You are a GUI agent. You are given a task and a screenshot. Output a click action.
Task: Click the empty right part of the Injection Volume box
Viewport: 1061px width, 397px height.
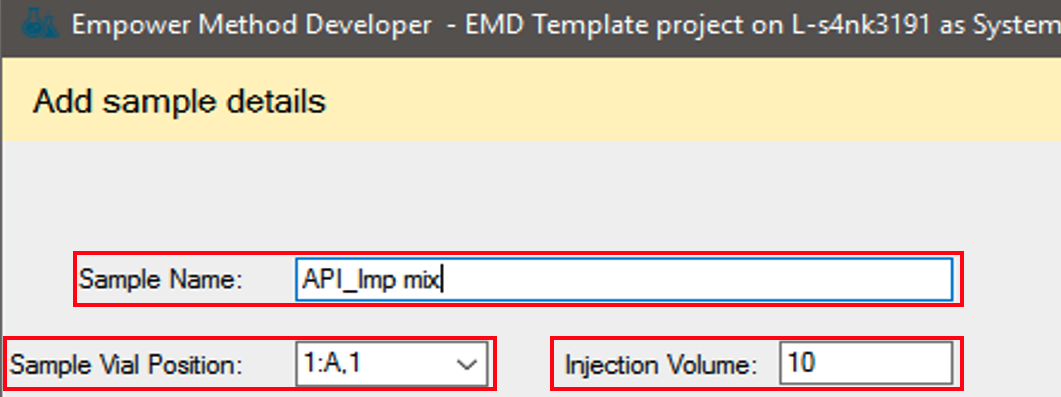886,364
